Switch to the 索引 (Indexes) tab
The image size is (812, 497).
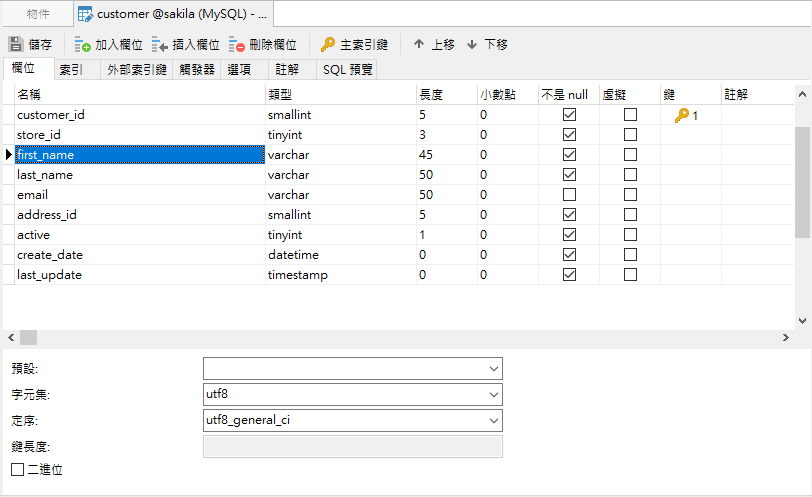[x=71, y=70]
